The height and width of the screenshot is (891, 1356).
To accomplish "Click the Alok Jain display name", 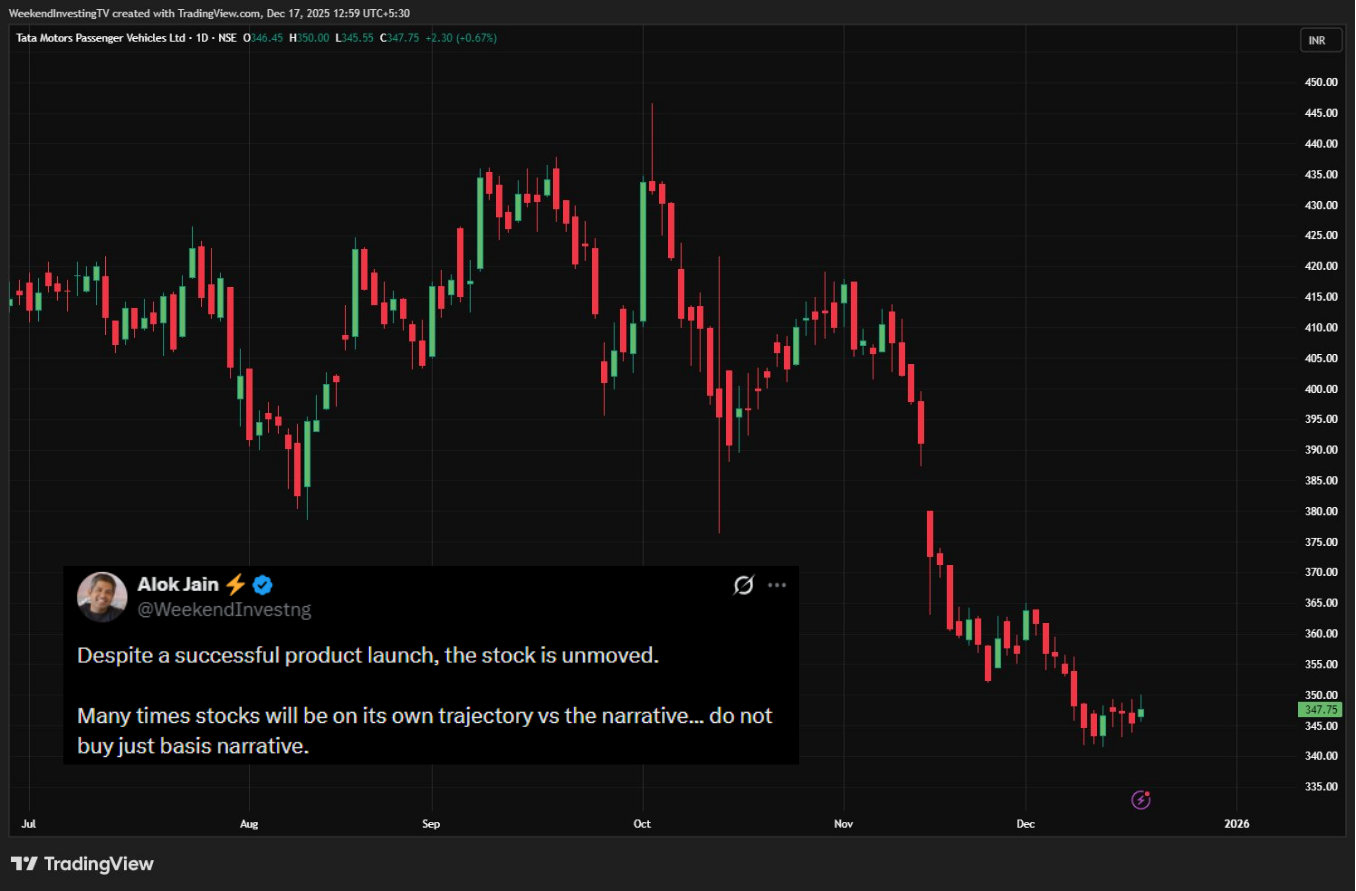I will tap(177, 585).
